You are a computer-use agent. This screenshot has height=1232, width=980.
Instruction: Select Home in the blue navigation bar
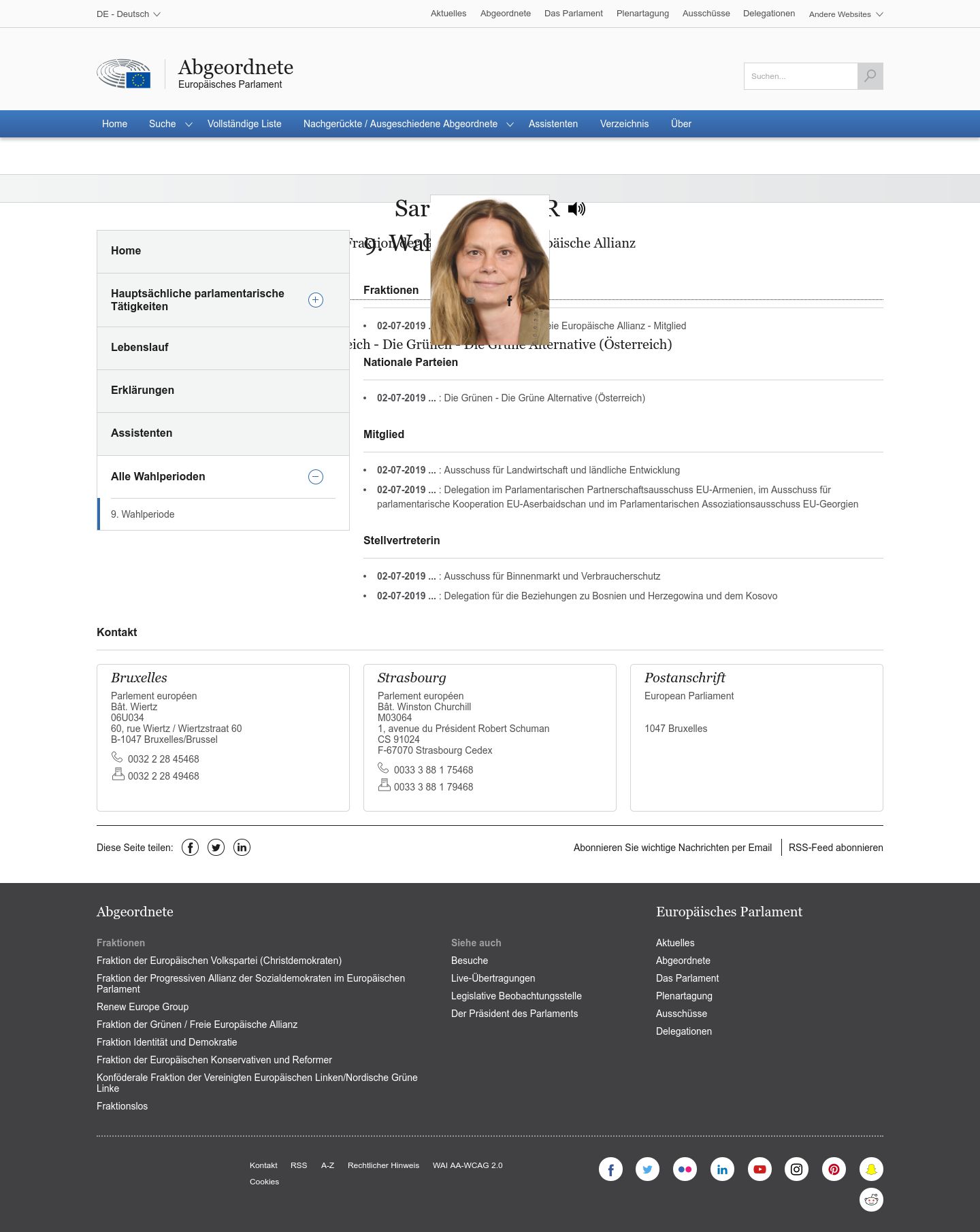point(114,124)
